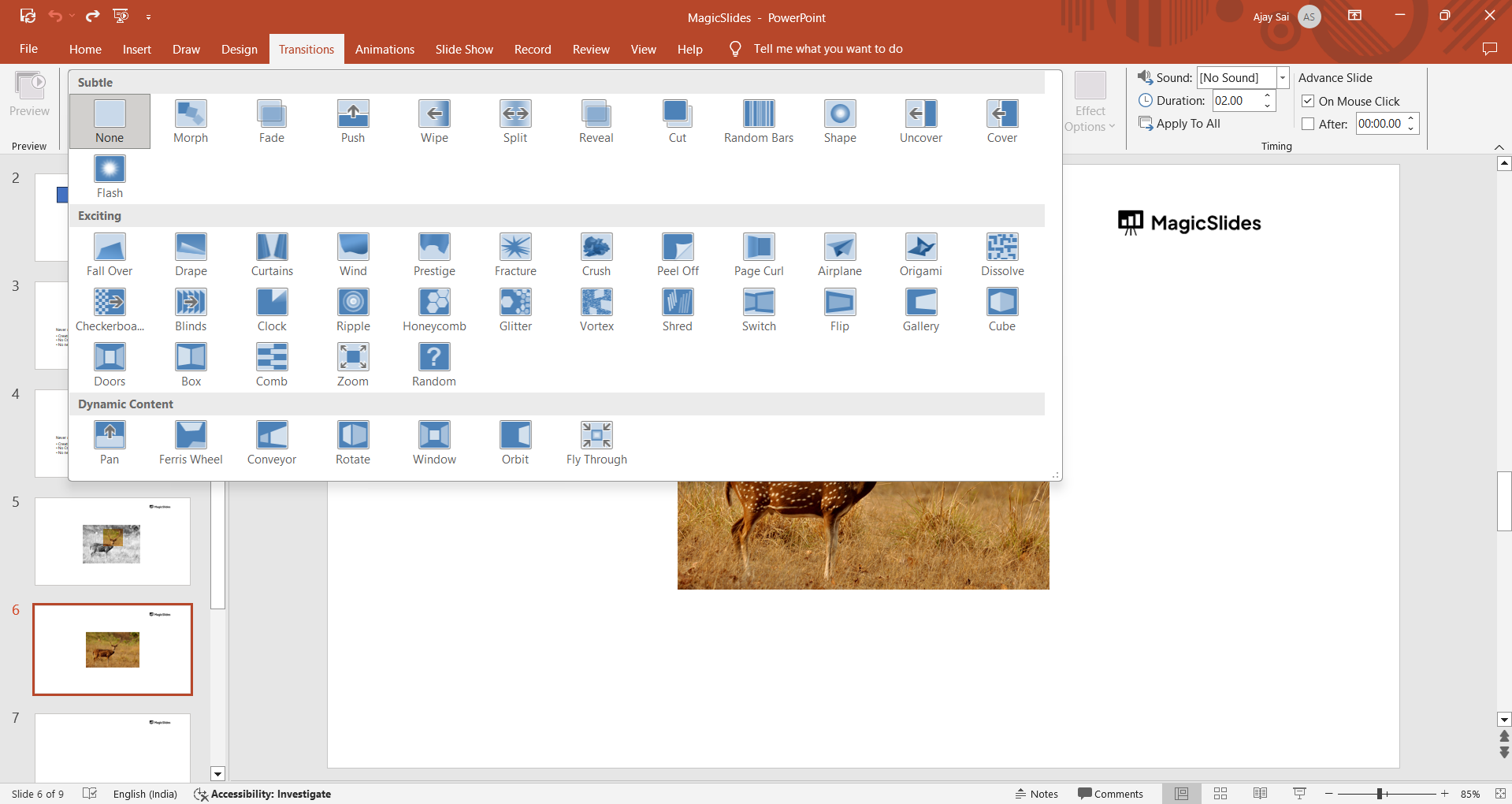This screenshot has height=804, width=1512.
Task: Choose the Random Bars transition
Action: (x=758, y=121)
